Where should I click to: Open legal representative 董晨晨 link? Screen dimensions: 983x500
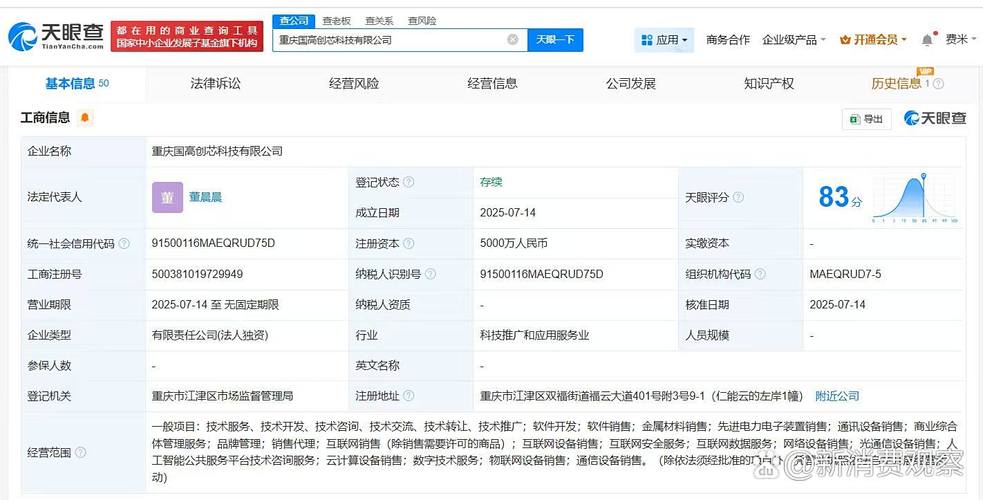coord(206,197)
